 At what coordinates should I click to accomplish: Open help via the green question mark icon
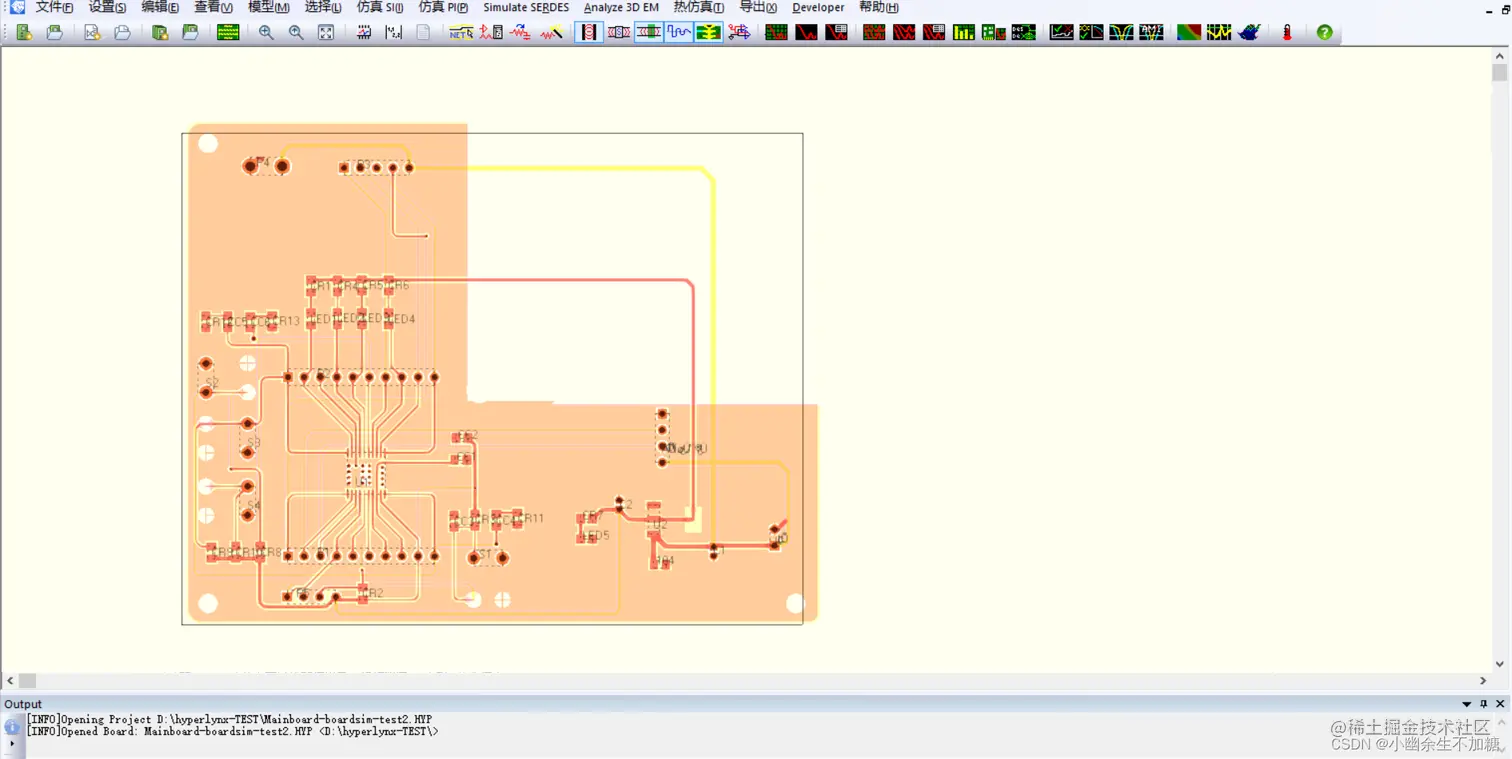pyautogui.click(x=1324, y=33)
